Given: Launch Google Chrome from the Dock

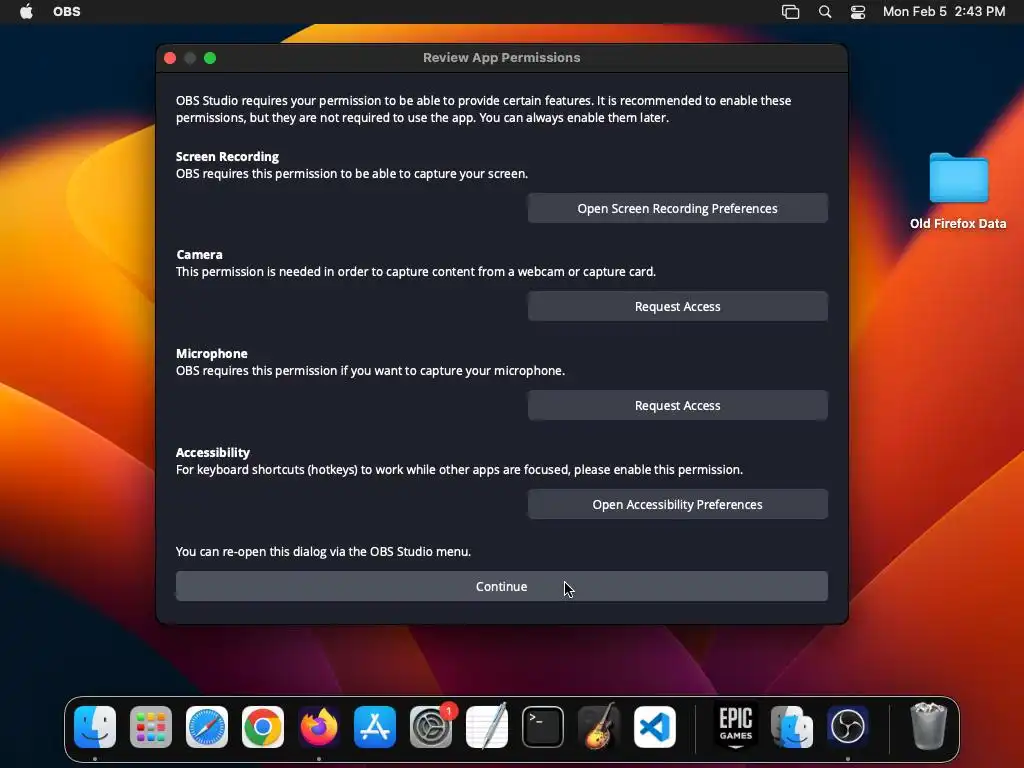Looking at the screenshot, I should (x=263, y=727).
